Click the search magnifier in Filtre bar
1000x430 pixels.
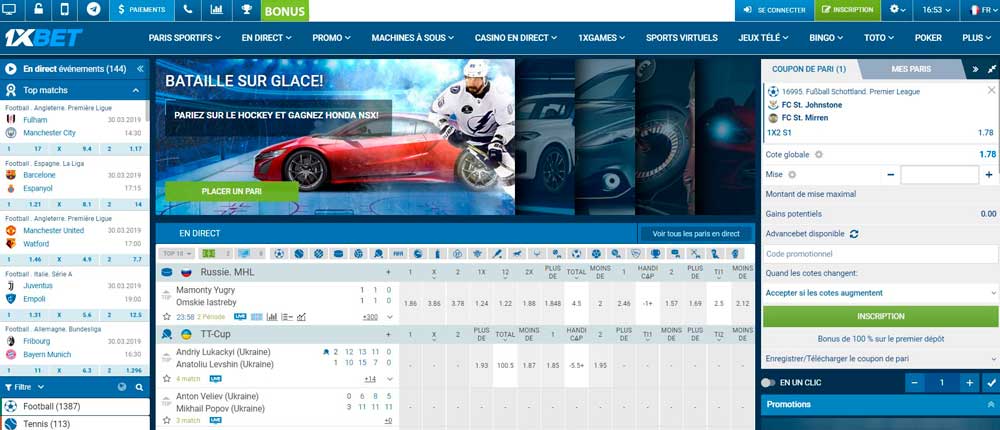139,387
